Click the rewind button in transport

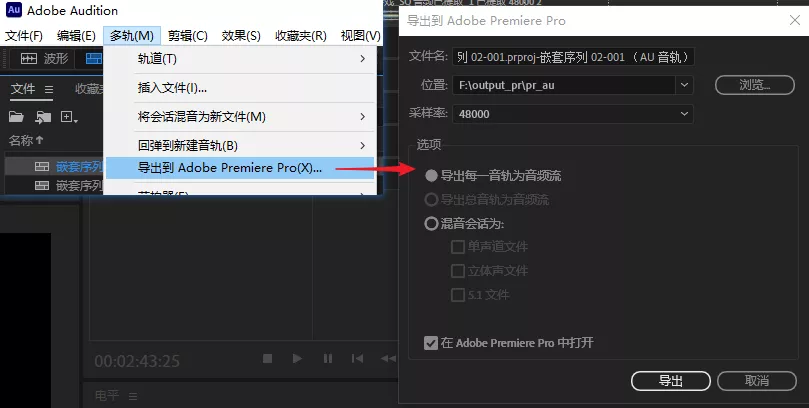point(389,358)
